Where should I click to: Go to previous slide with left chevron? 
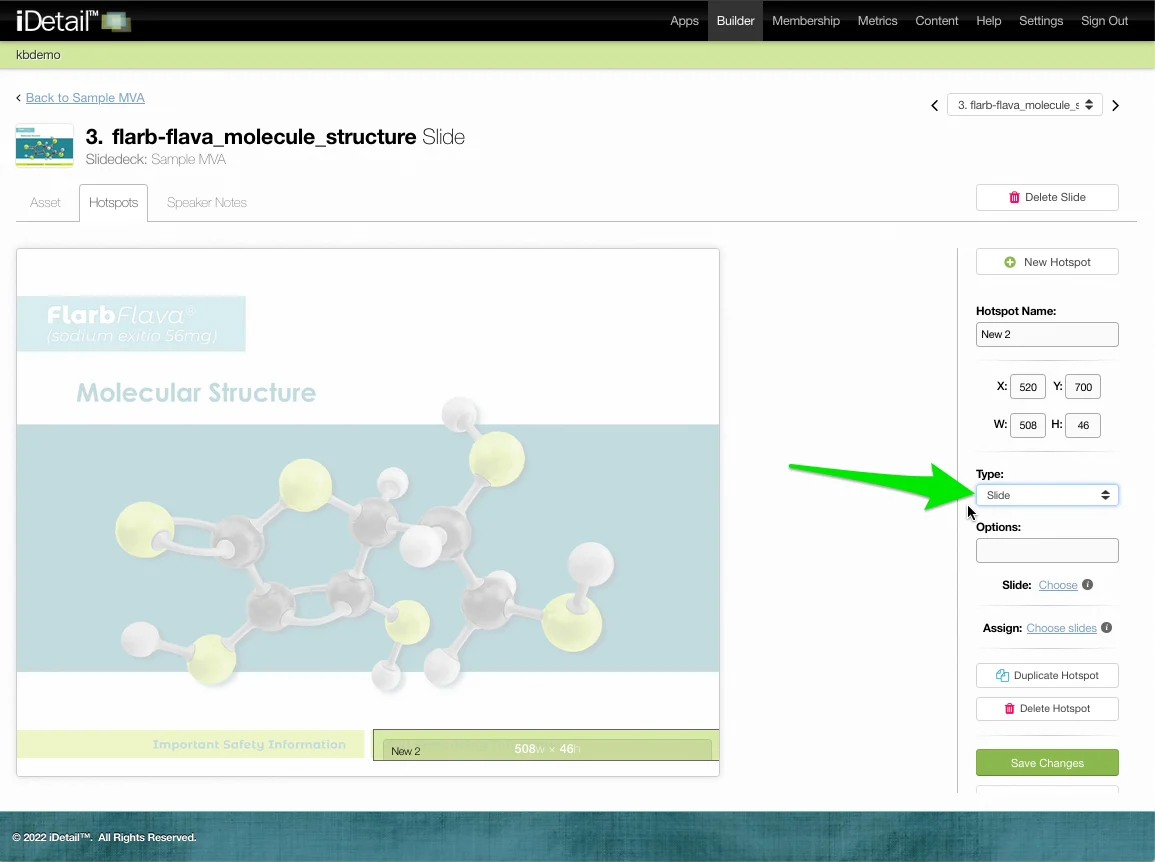935,105
